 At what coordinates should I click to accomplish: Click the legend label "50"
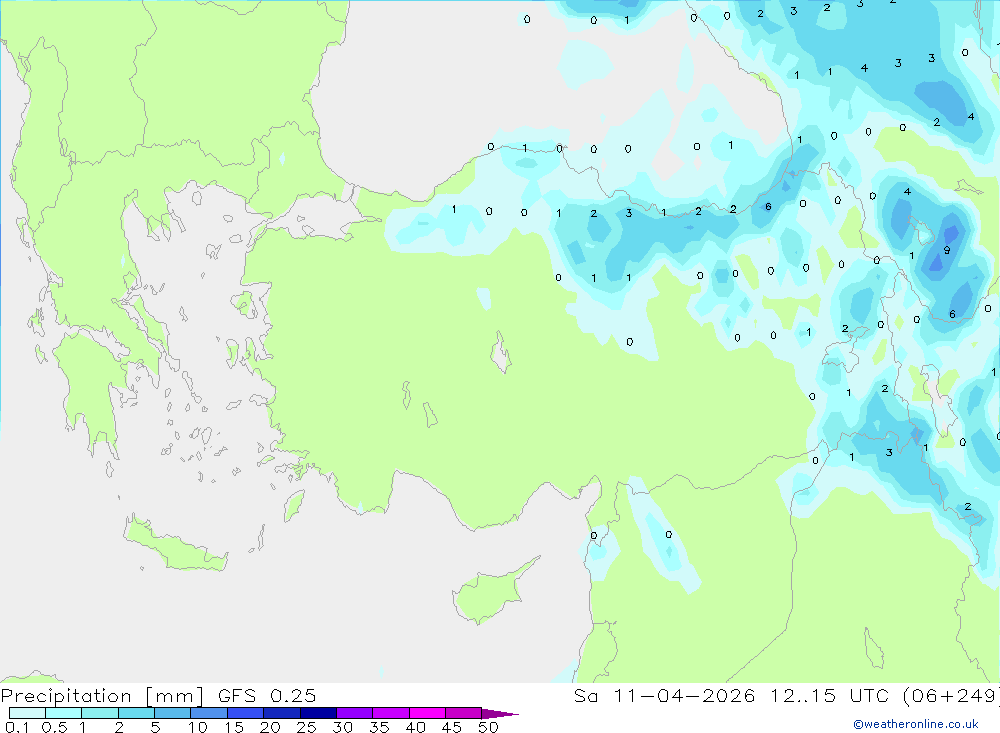[488, 727]
